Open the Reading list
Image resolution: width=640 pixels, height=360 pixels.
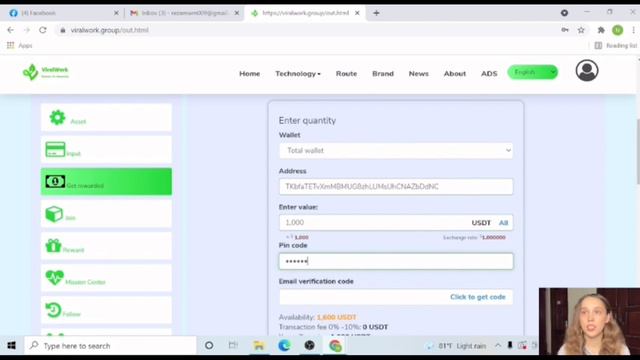(x=616, y=45)
